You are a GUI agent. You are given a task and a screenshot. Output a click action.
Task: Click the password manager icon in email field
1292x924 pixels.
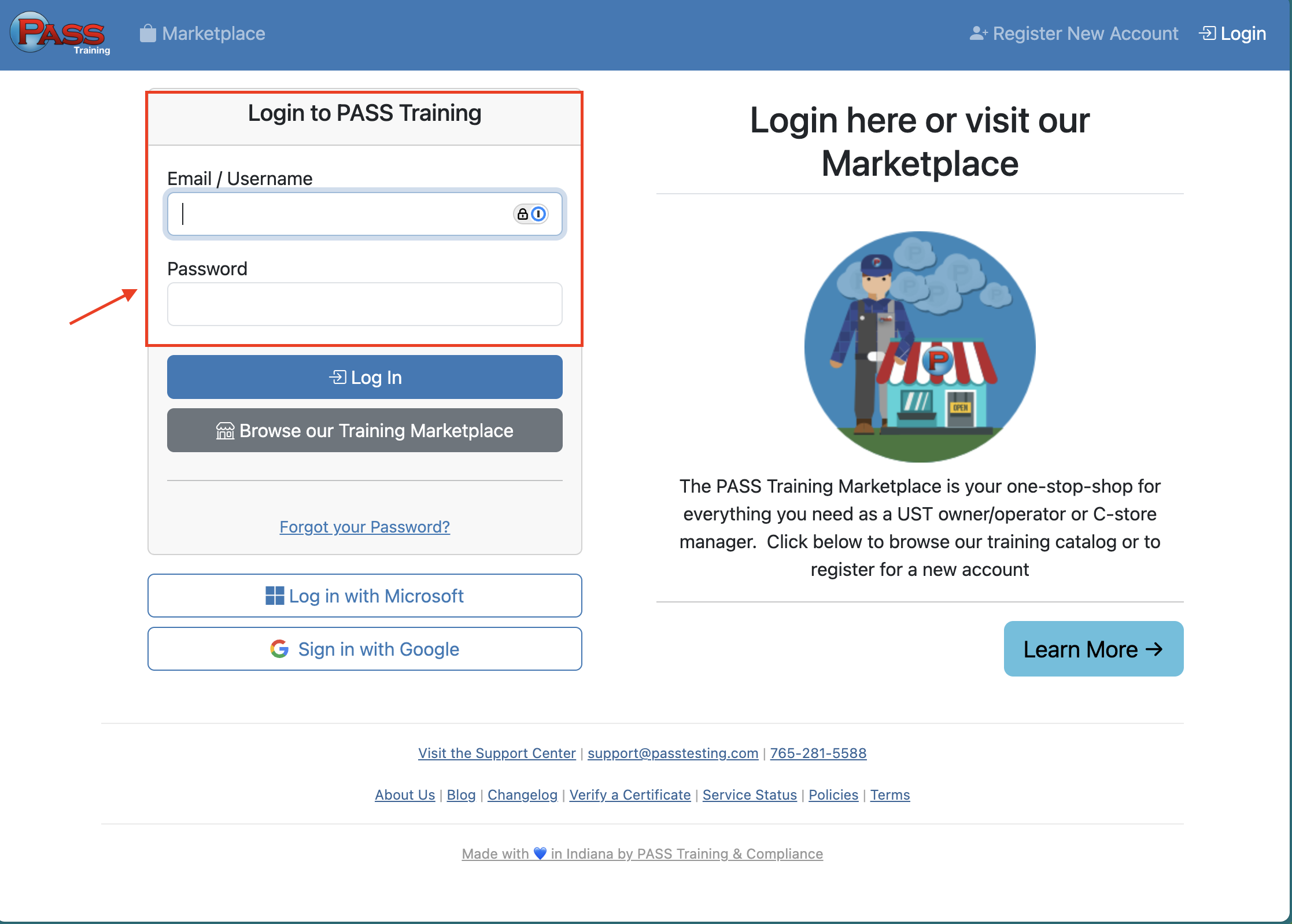(x=530, y=214)
